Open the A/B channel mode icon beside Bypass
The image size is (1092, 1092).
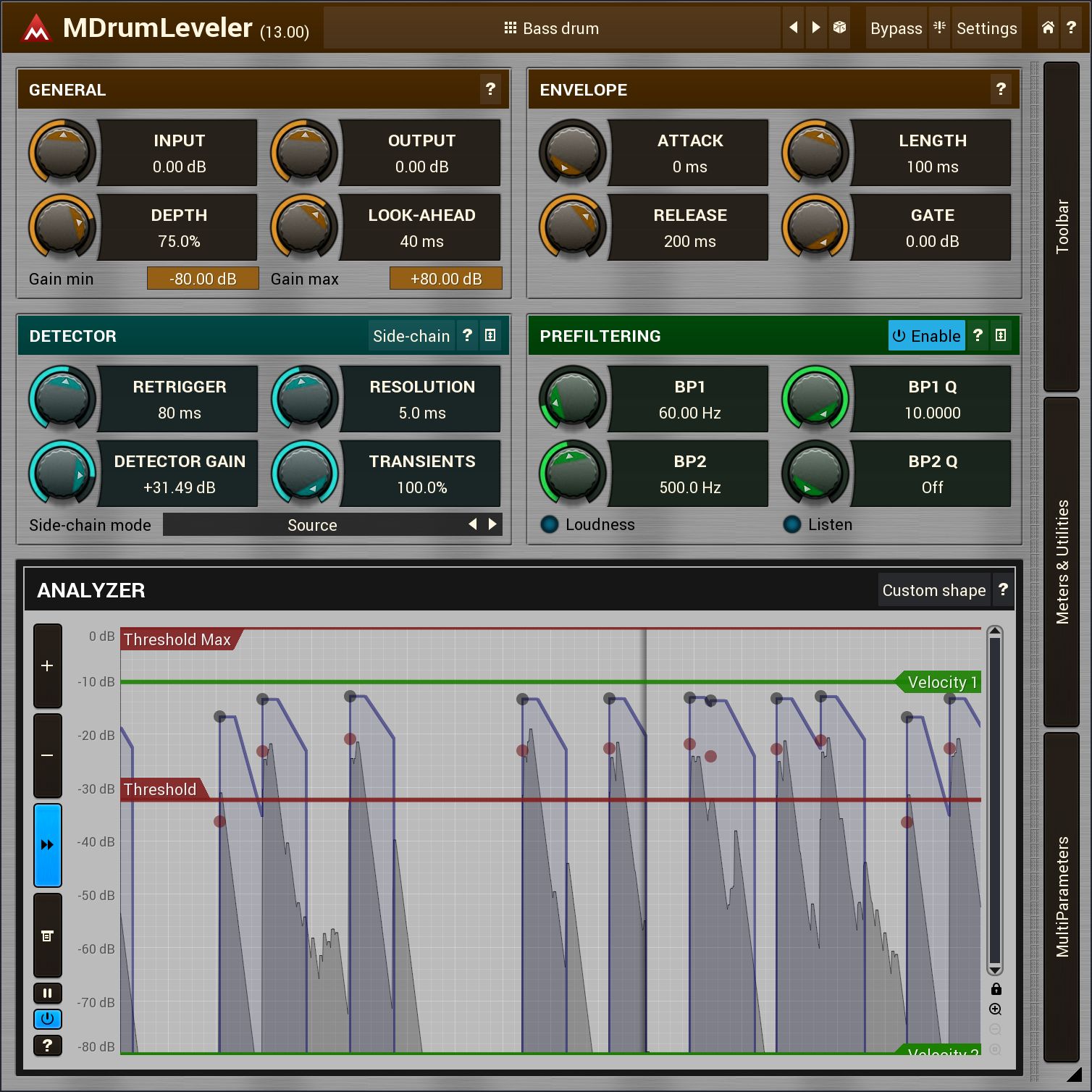point(939,28)
